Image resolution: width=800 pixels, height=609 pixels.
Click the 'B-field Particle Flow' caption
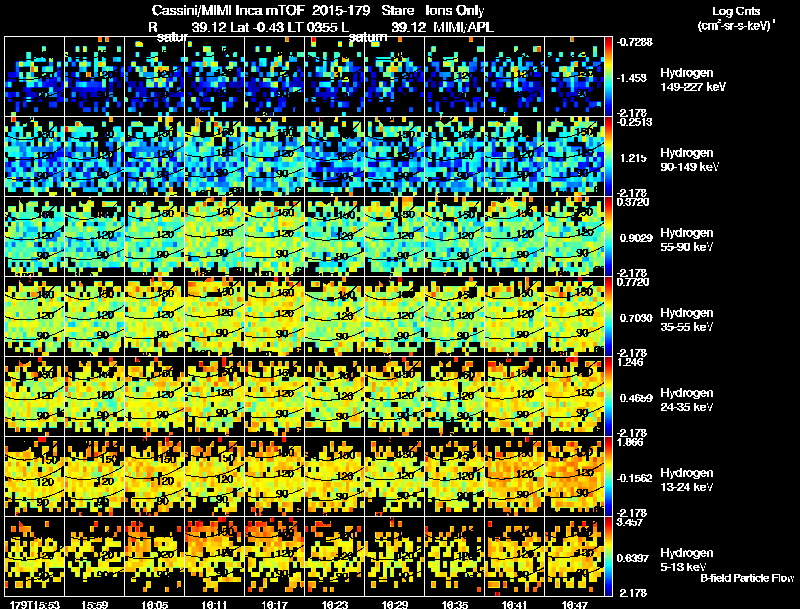[x=747, y=578]
